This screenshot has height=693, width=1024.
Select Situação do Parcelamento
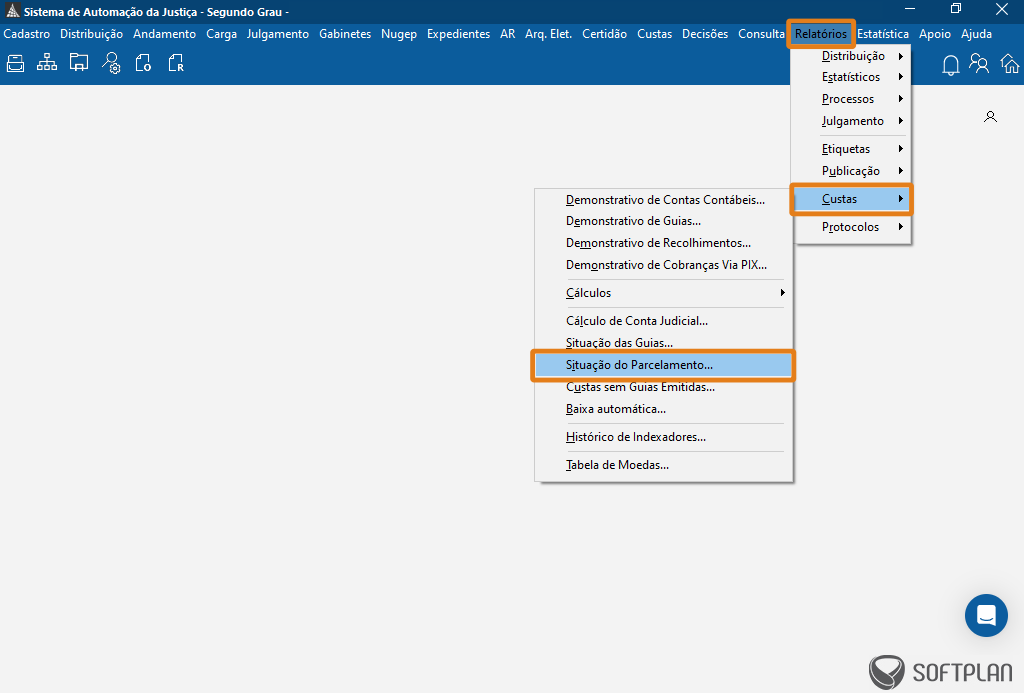tap(664, 365)
